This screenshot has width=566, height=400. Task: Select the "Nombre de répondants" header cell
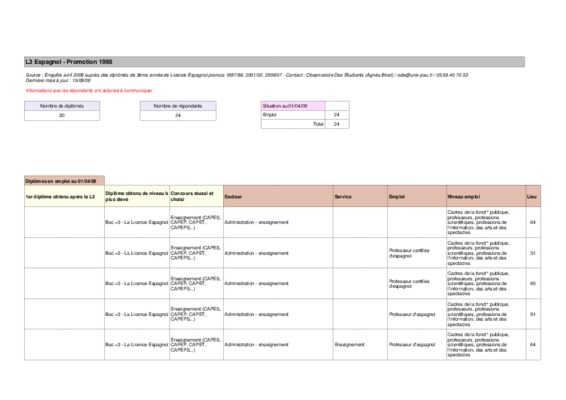pos(178,106)
